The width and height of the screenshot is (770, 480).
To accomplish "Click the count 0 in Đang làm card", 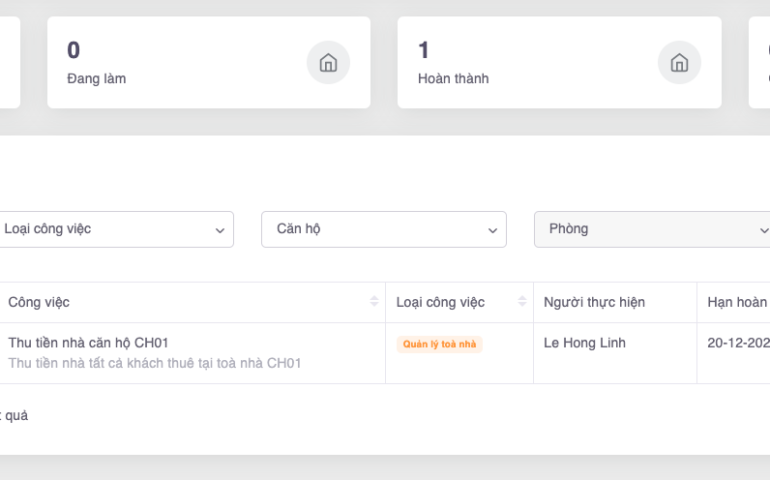I will pyautogui.click(x=73, y=50).
